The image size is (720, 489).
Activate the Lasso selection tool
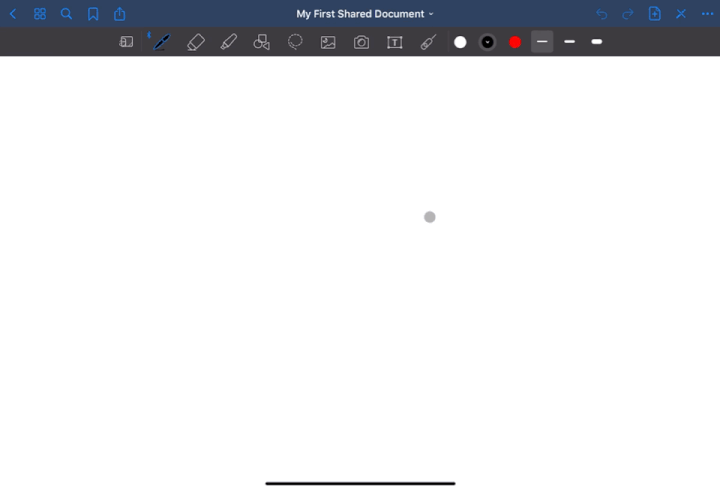pos(295,42)
